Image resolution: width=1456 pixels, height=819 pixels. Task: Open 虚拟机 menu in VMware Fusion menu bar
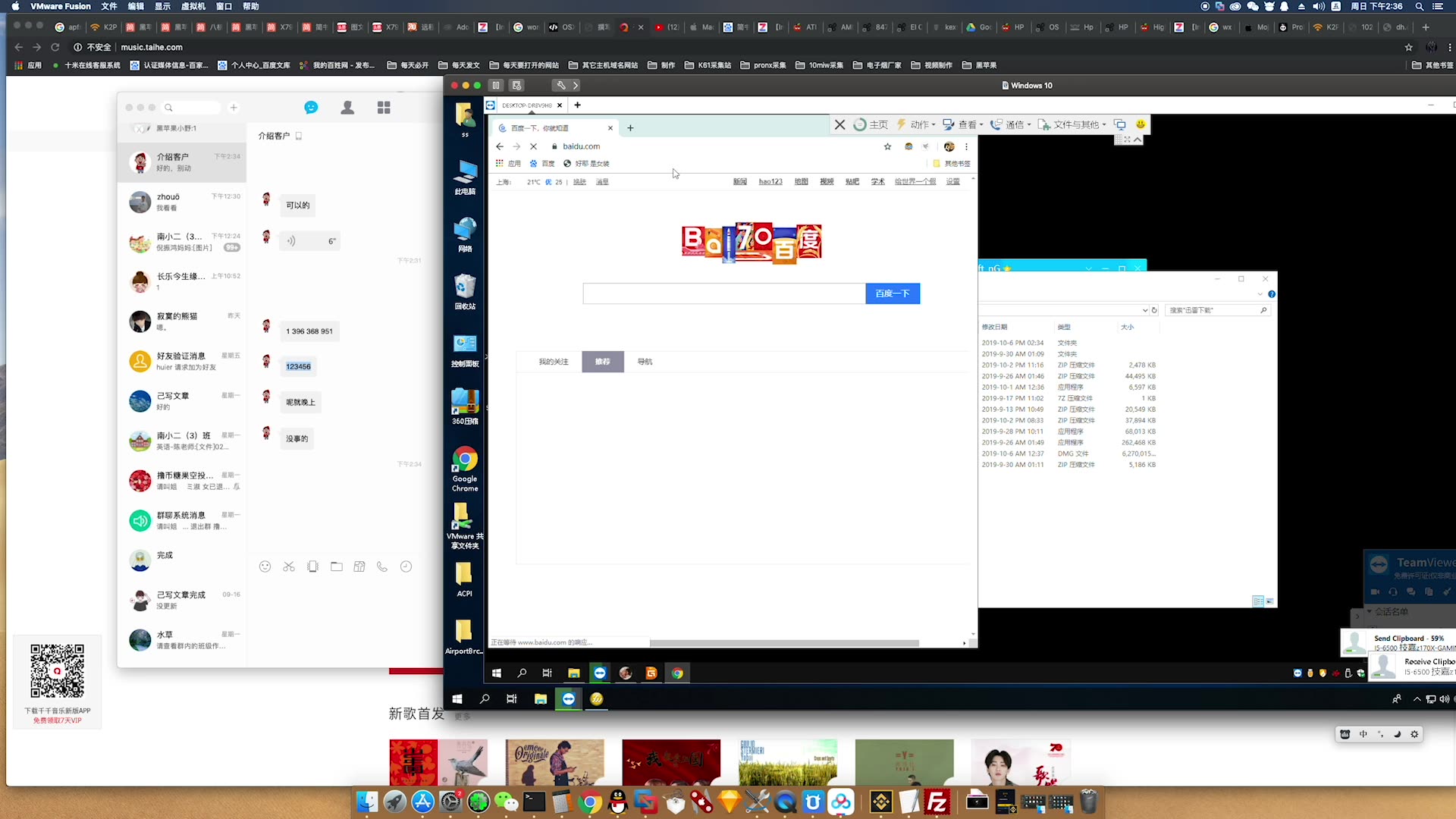[x=193, y=6]
